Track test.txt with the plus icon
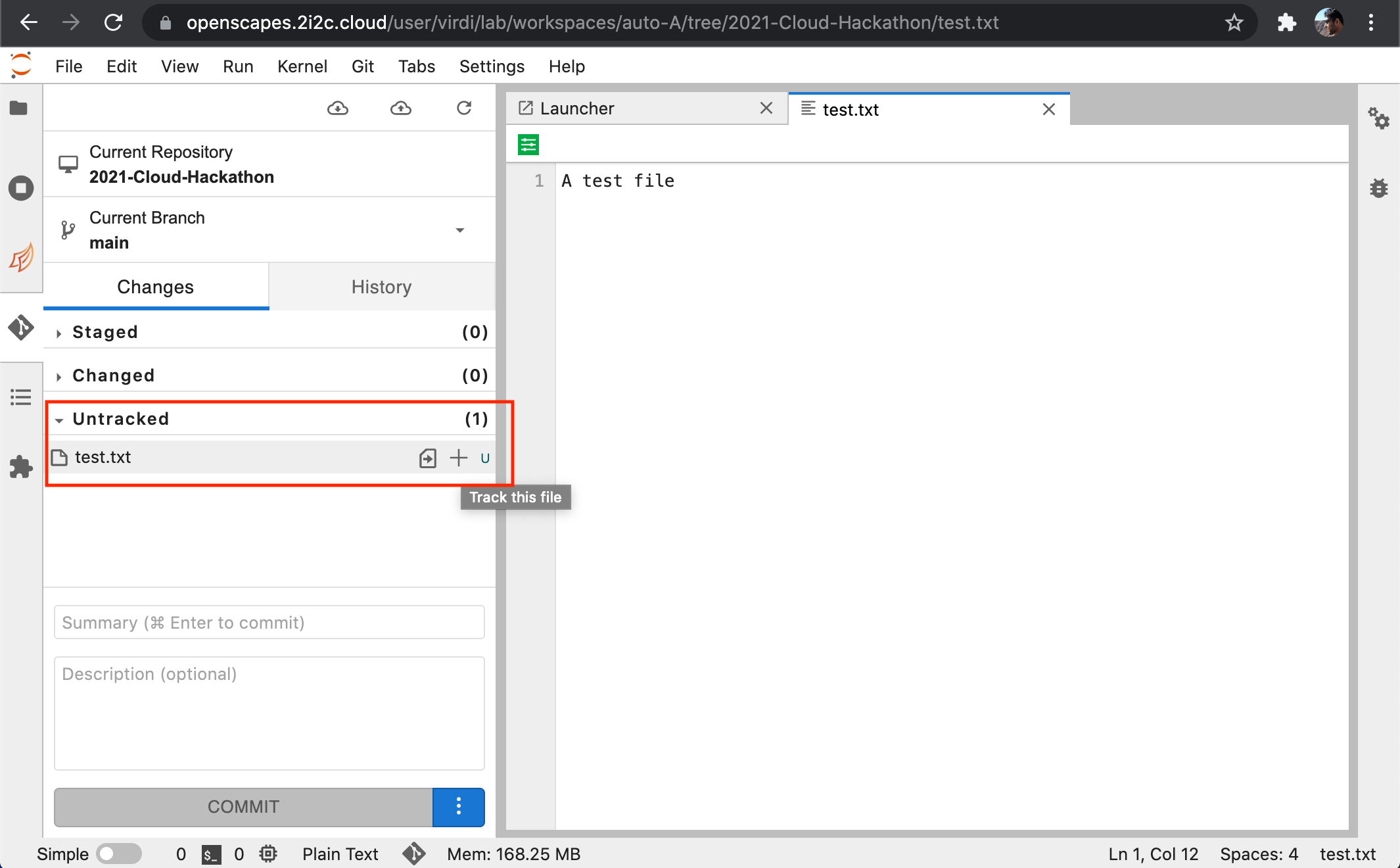This screenshot has height=868, width=1400. pos(458,458)
